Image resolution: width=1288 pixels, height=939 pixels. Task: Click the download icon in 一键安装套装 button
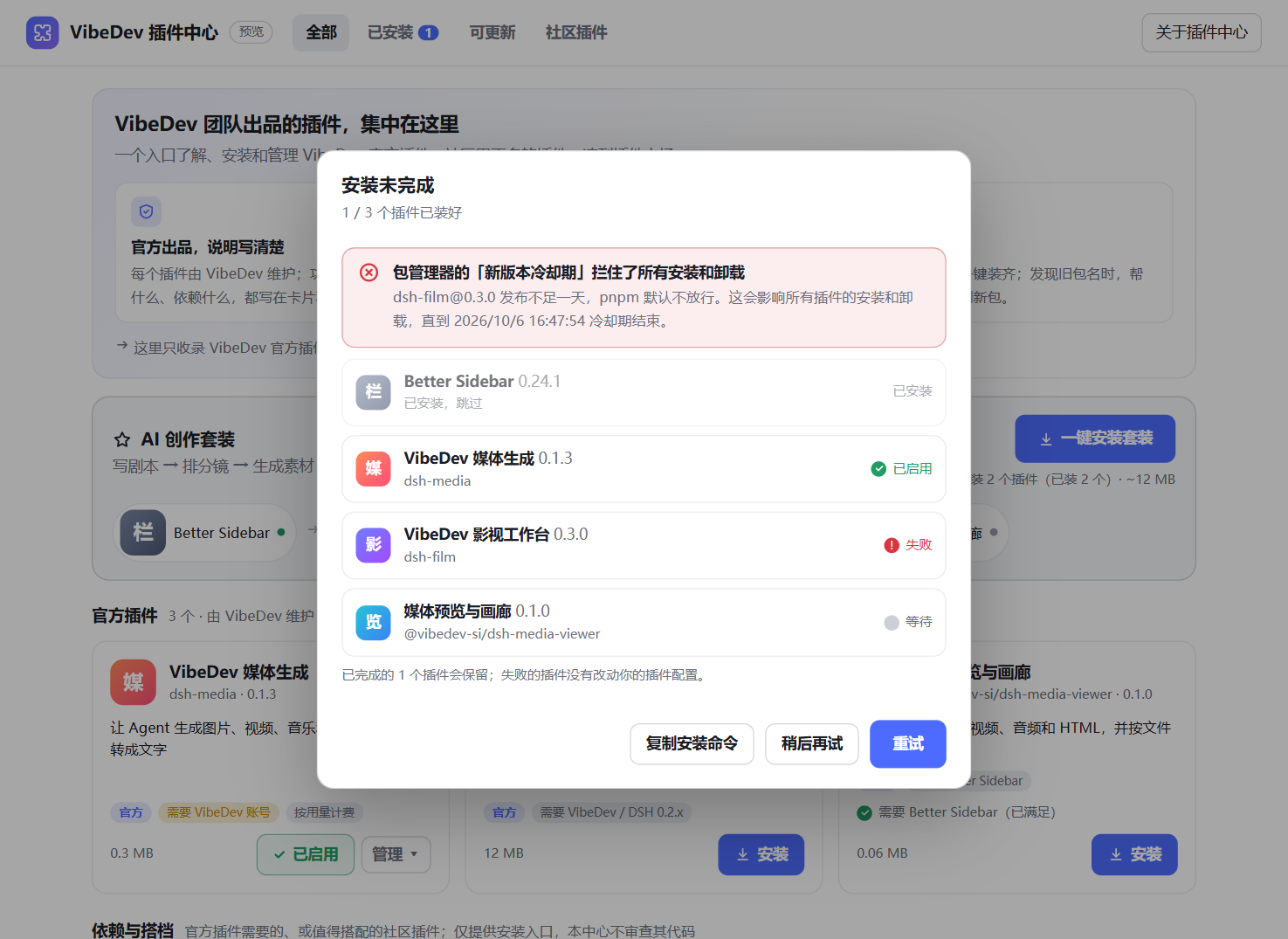coord(1046,439)
